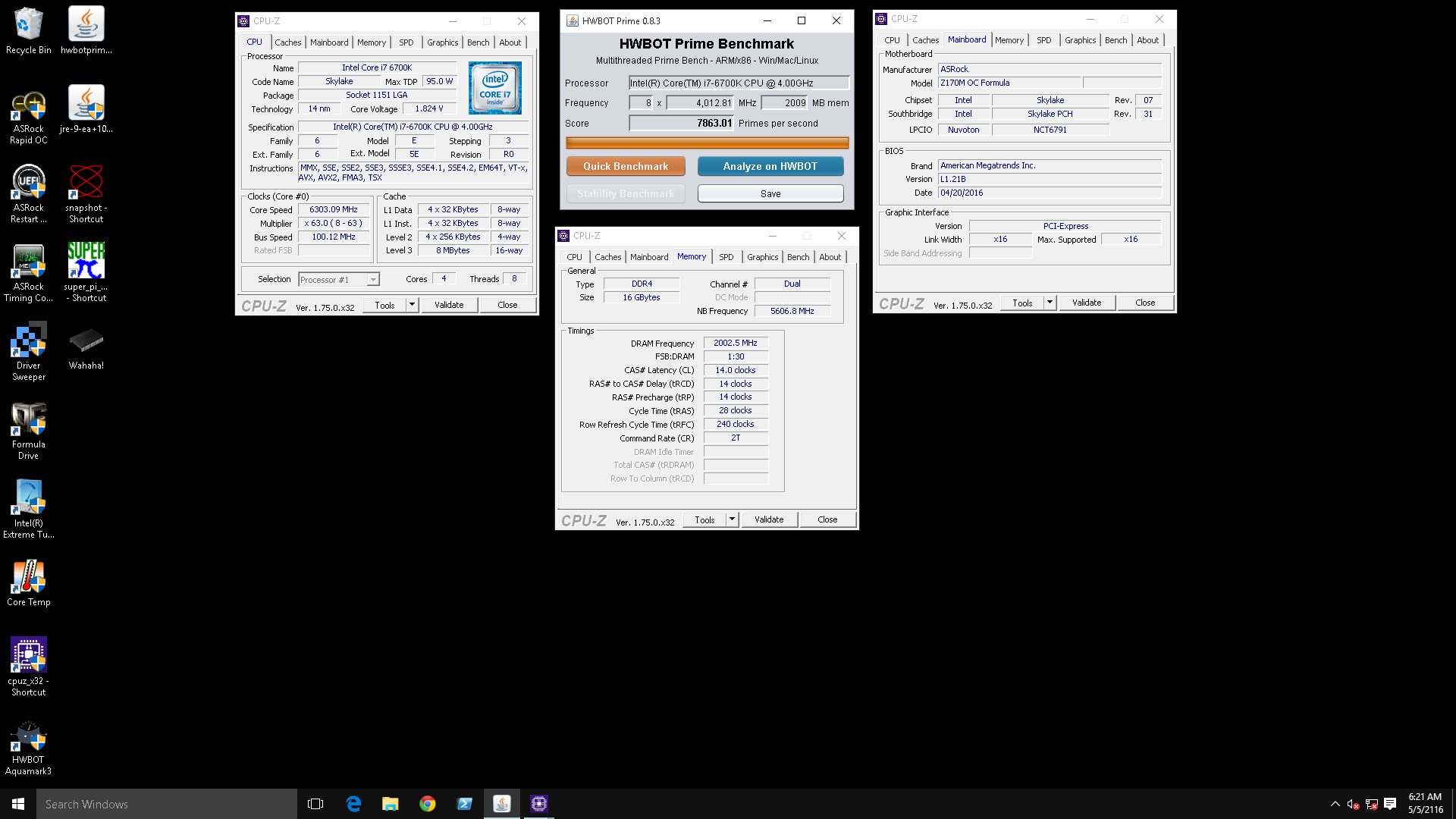Open File Explorer from the taskbar
This screenshot has height=819, width=1456.
pos(390,804)
